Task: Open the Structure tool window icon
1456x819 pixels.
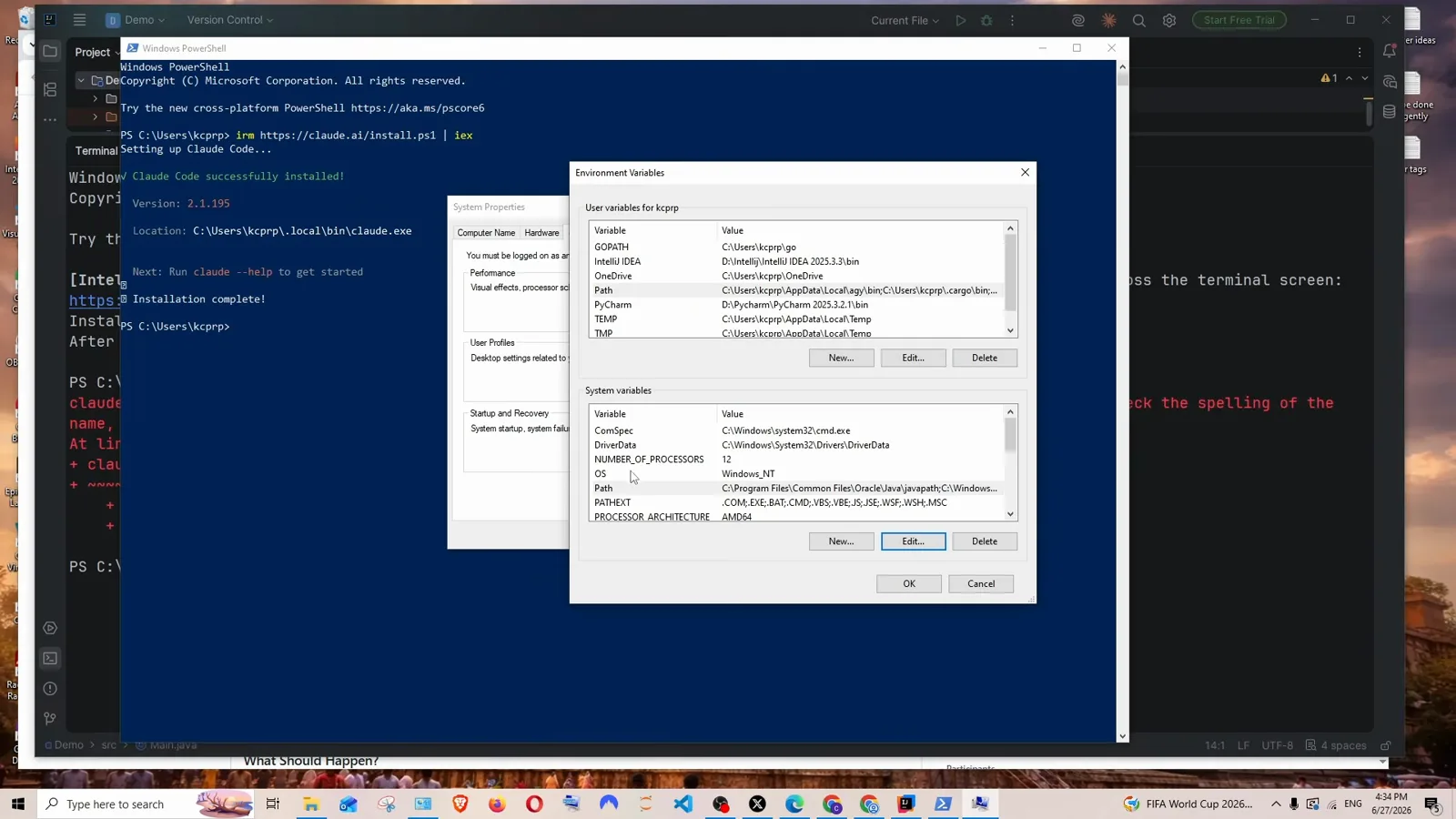Action: pyautogui.click(x=50, y=89)
